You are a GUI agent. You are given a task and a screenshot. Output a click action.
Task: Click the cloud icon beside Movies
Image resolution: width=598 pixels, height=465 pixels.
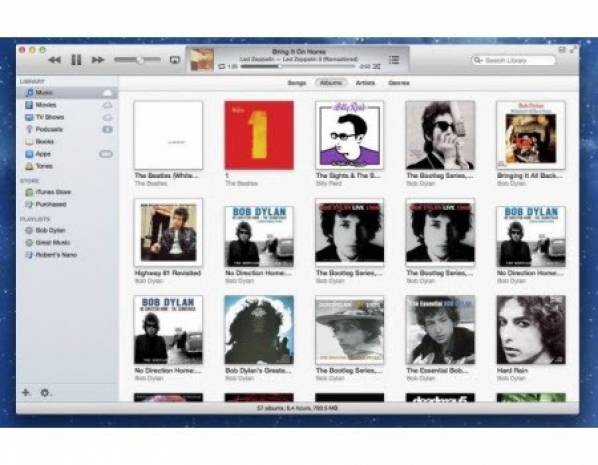[108, 105]
